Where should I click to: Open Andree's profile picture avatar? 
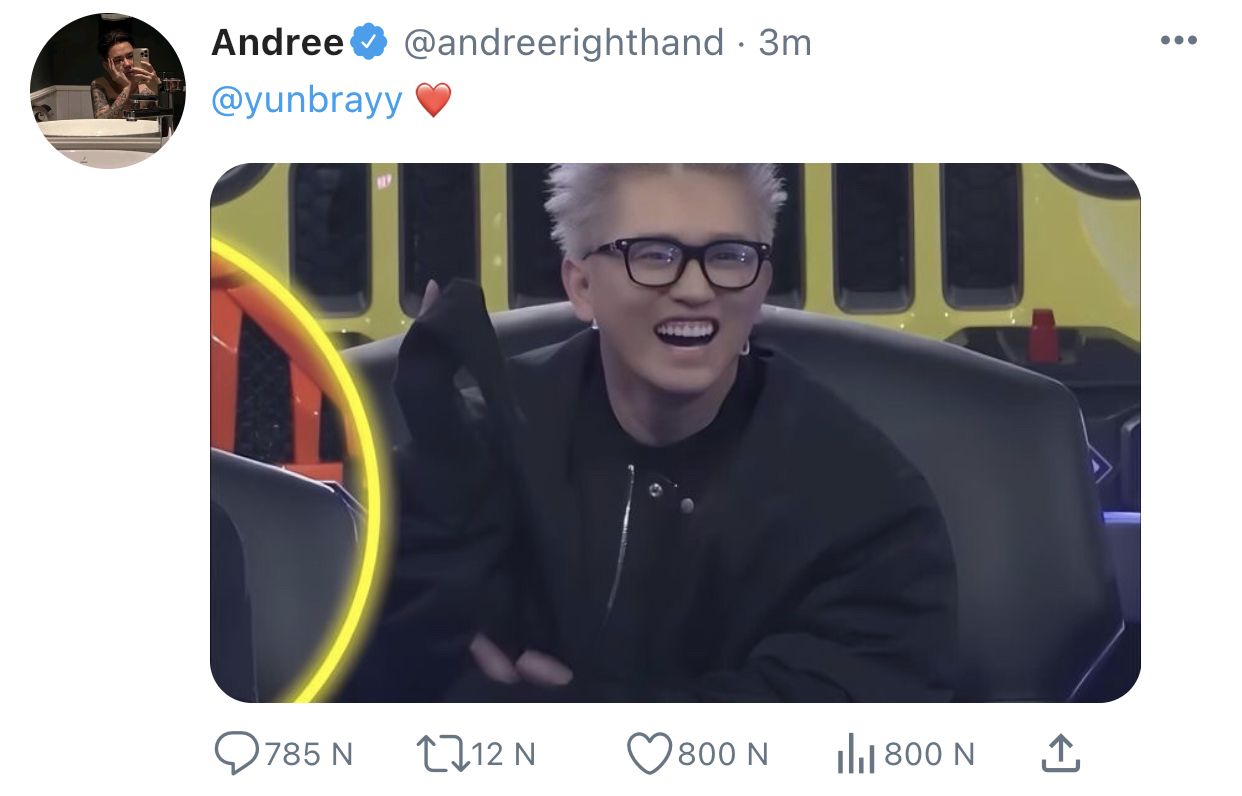(x=108, y=91)
